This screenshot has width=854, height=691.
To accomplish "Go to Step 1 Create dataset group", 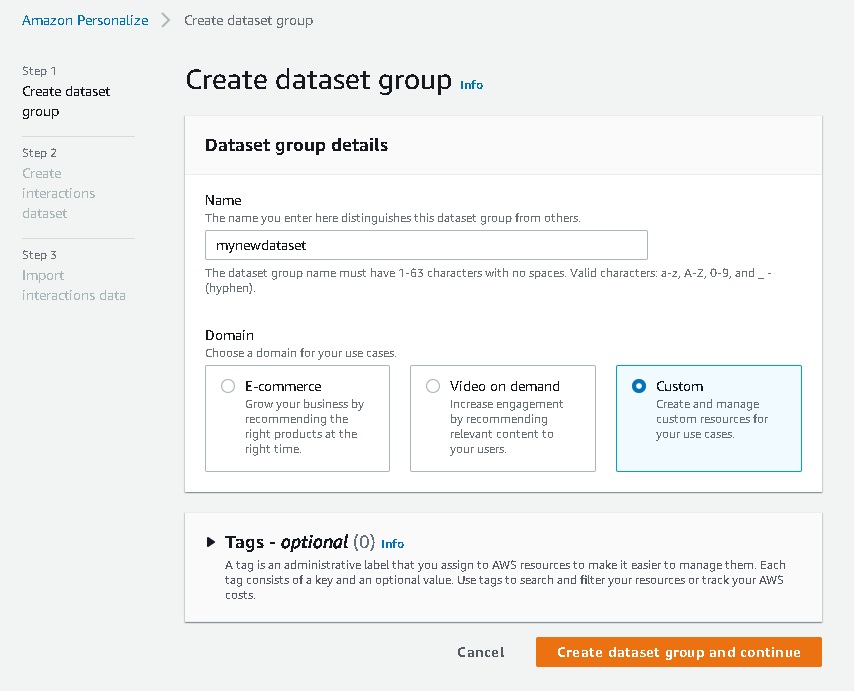I will pos(66,101).
